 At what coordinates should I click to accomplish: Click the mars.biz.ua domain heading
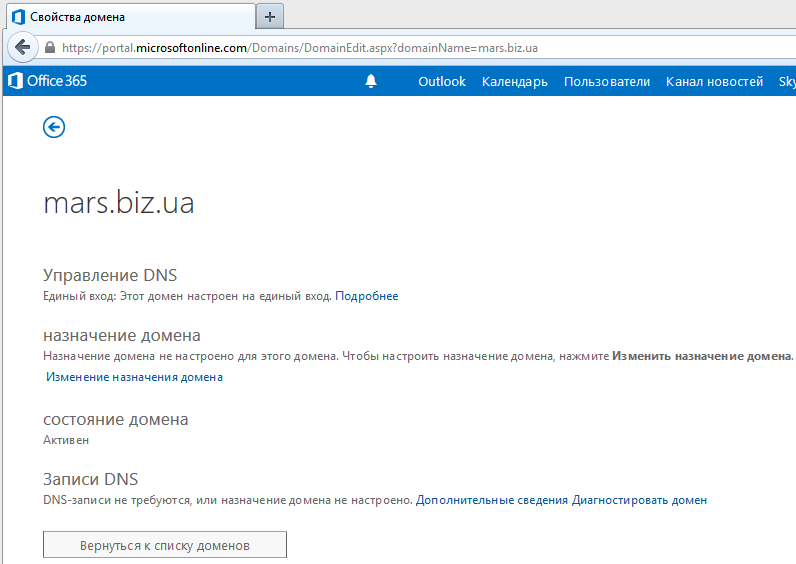click(x=119, y=203)
